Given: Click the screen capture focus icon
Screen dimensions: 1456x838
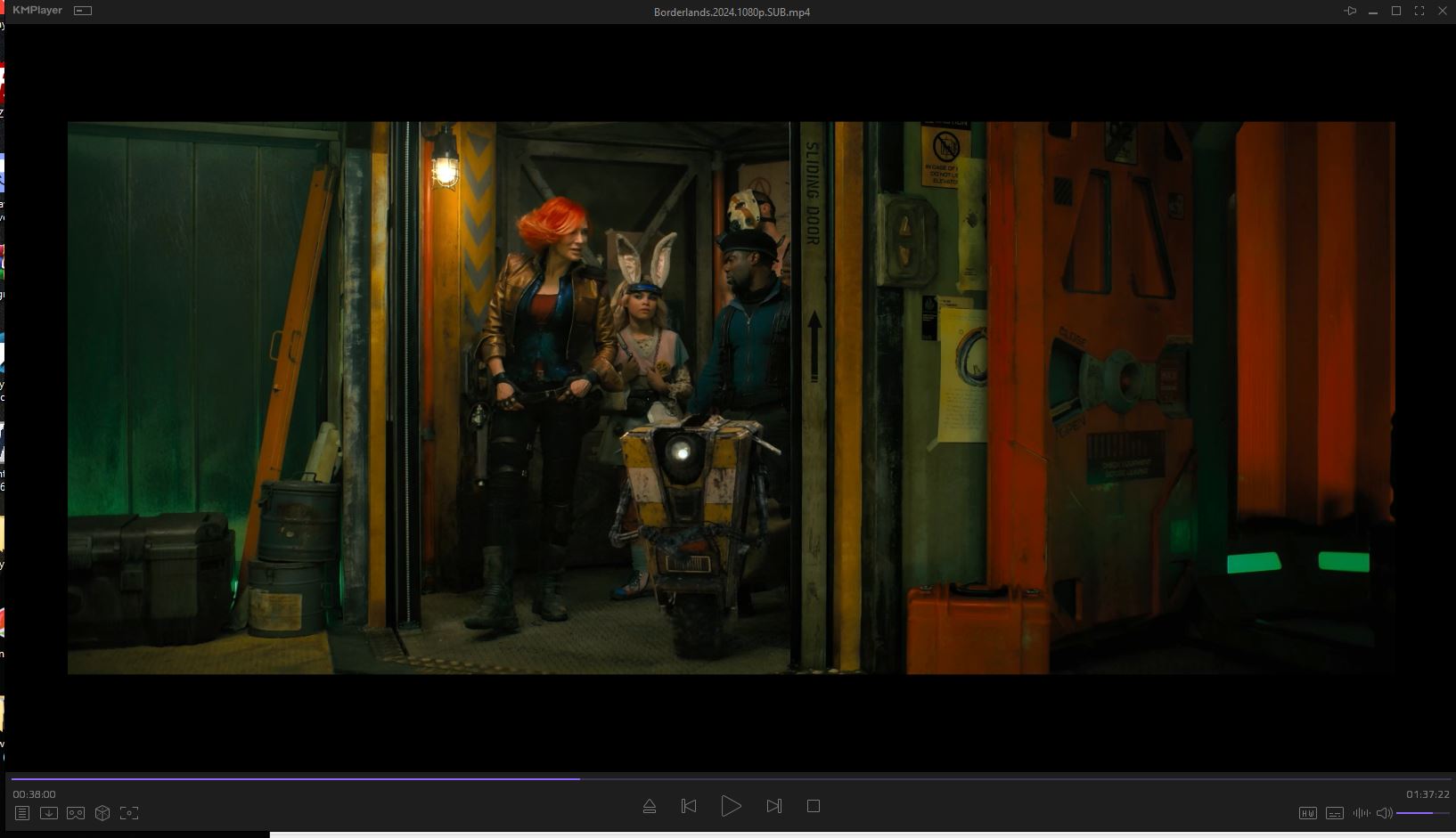Looking at the screenshot, I should [129, 813].
